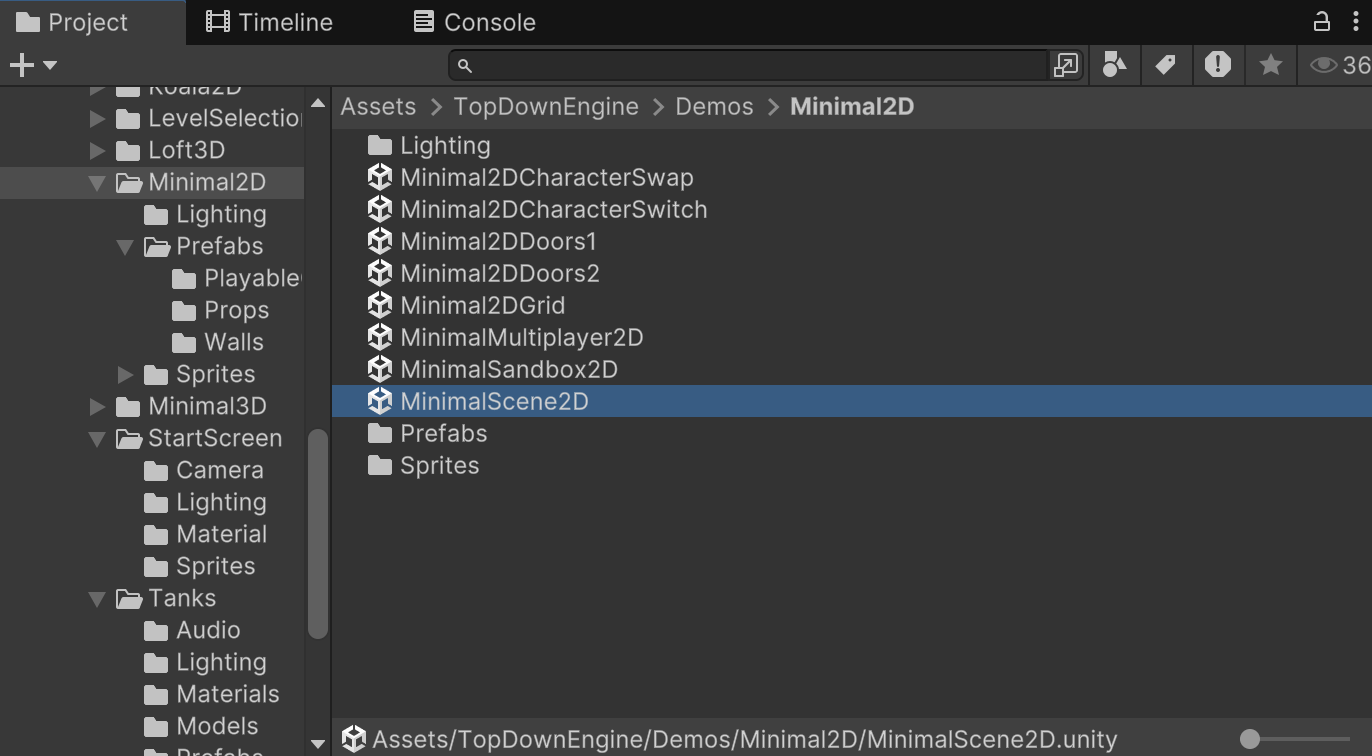Select the Minimal2DDoors2 scene icon
1372x756 pixels.
379,273
